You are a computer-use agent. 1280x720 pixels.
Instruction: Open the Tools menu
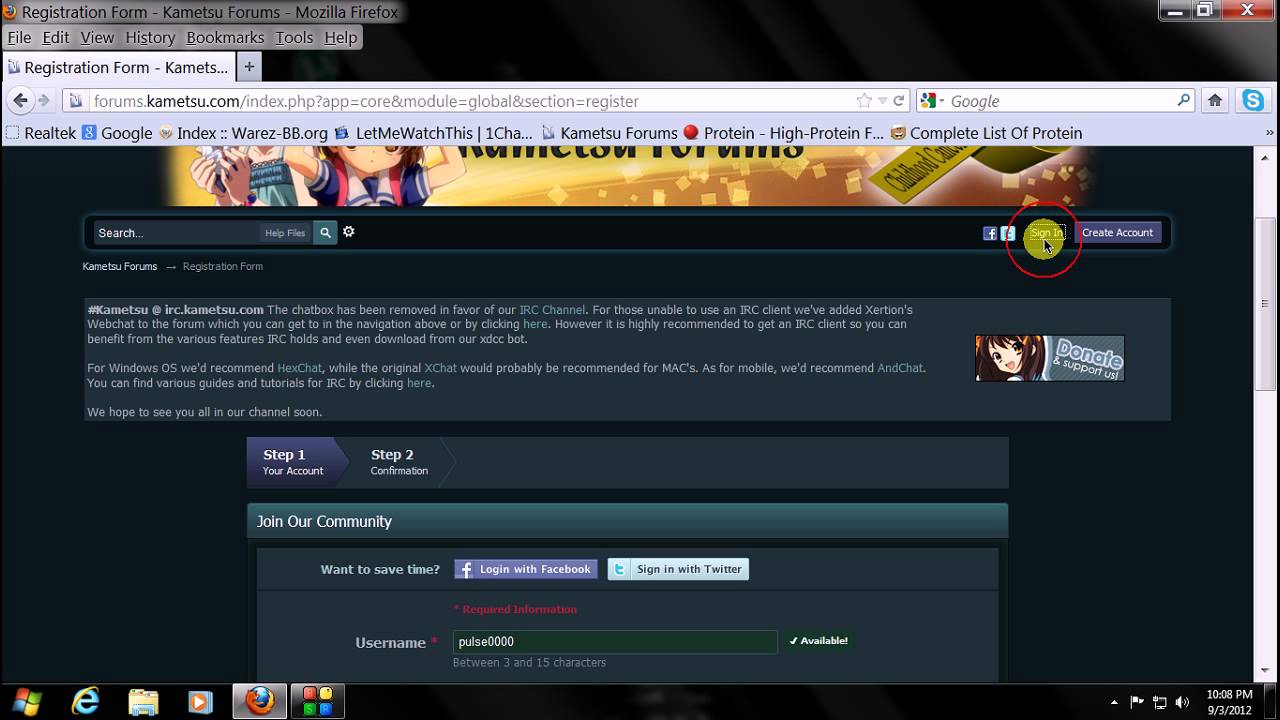(294, 37)
